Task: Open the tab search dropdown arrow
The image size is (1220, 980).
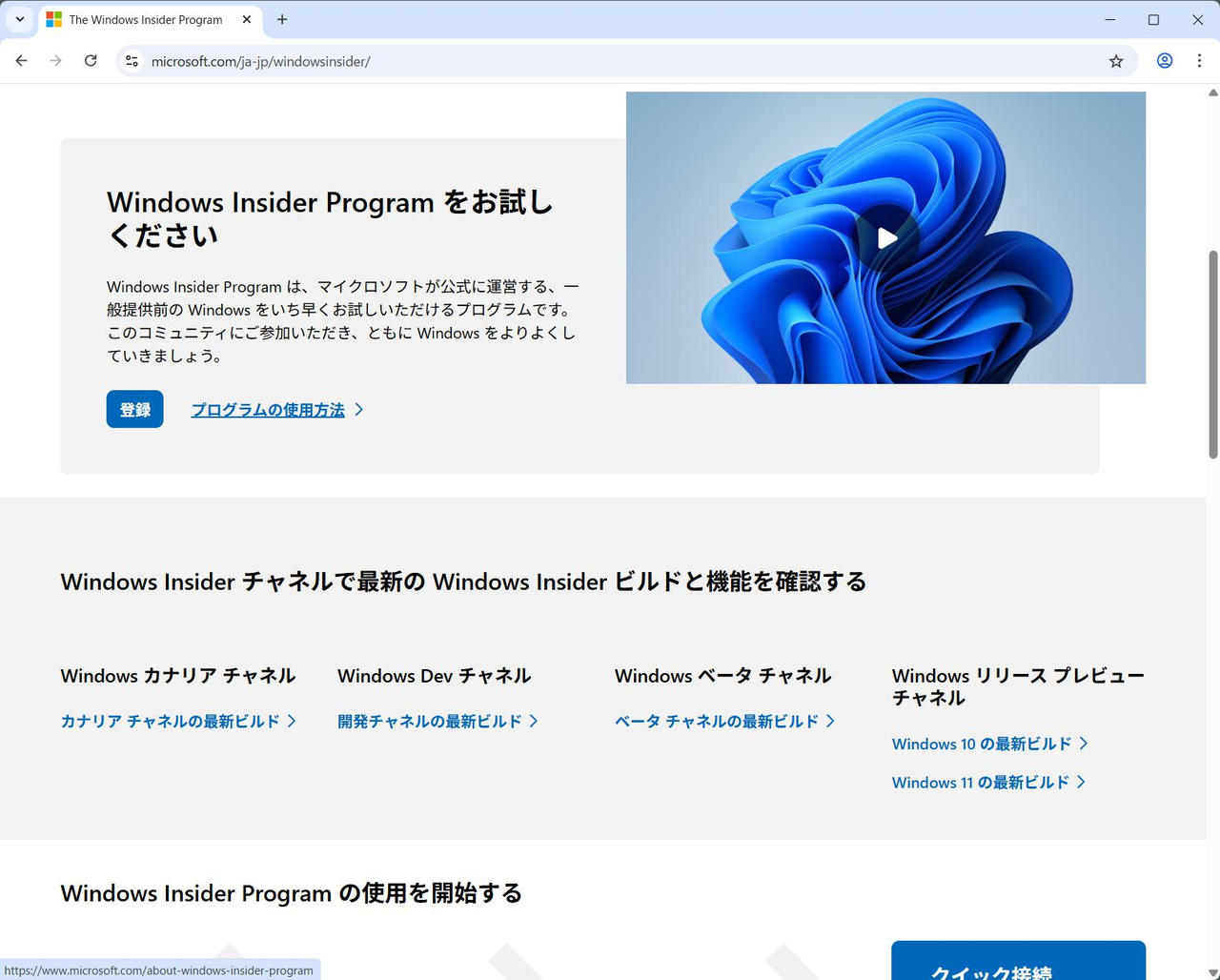Action: [x=19, y=19]
